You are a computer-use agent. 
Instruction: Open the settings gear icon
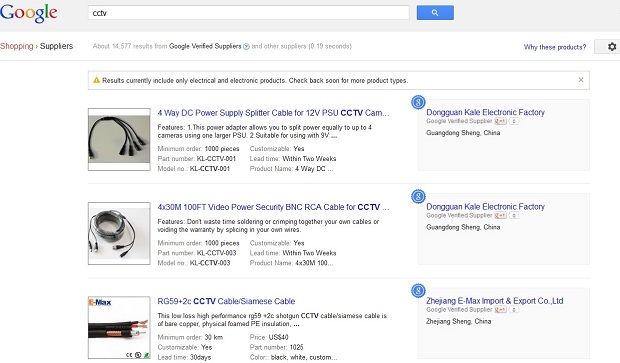pos(612,47)
